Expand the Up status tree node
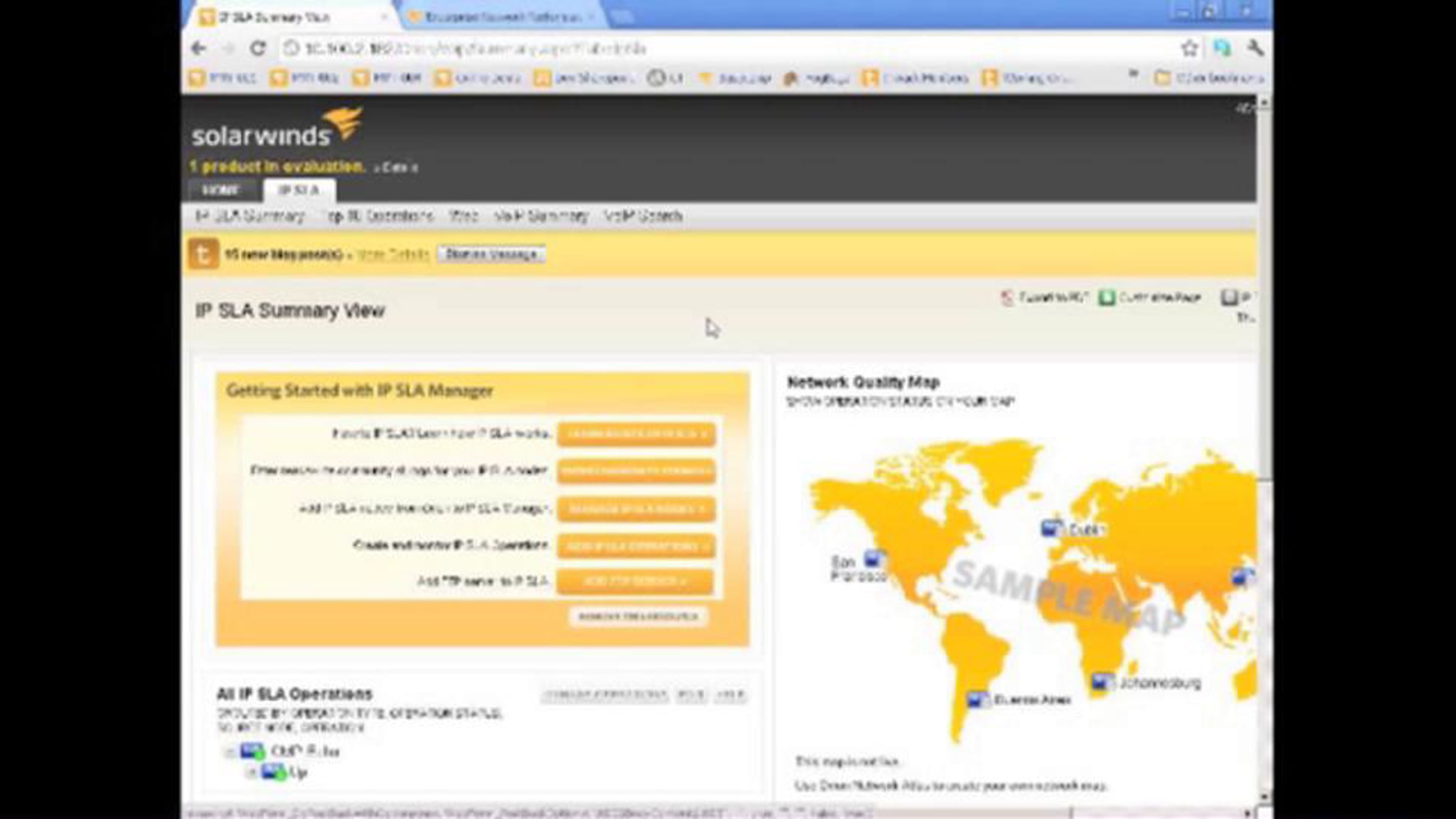Image resolution: width=1456 pixels, height=819 pixels. [x=251, y=772]
